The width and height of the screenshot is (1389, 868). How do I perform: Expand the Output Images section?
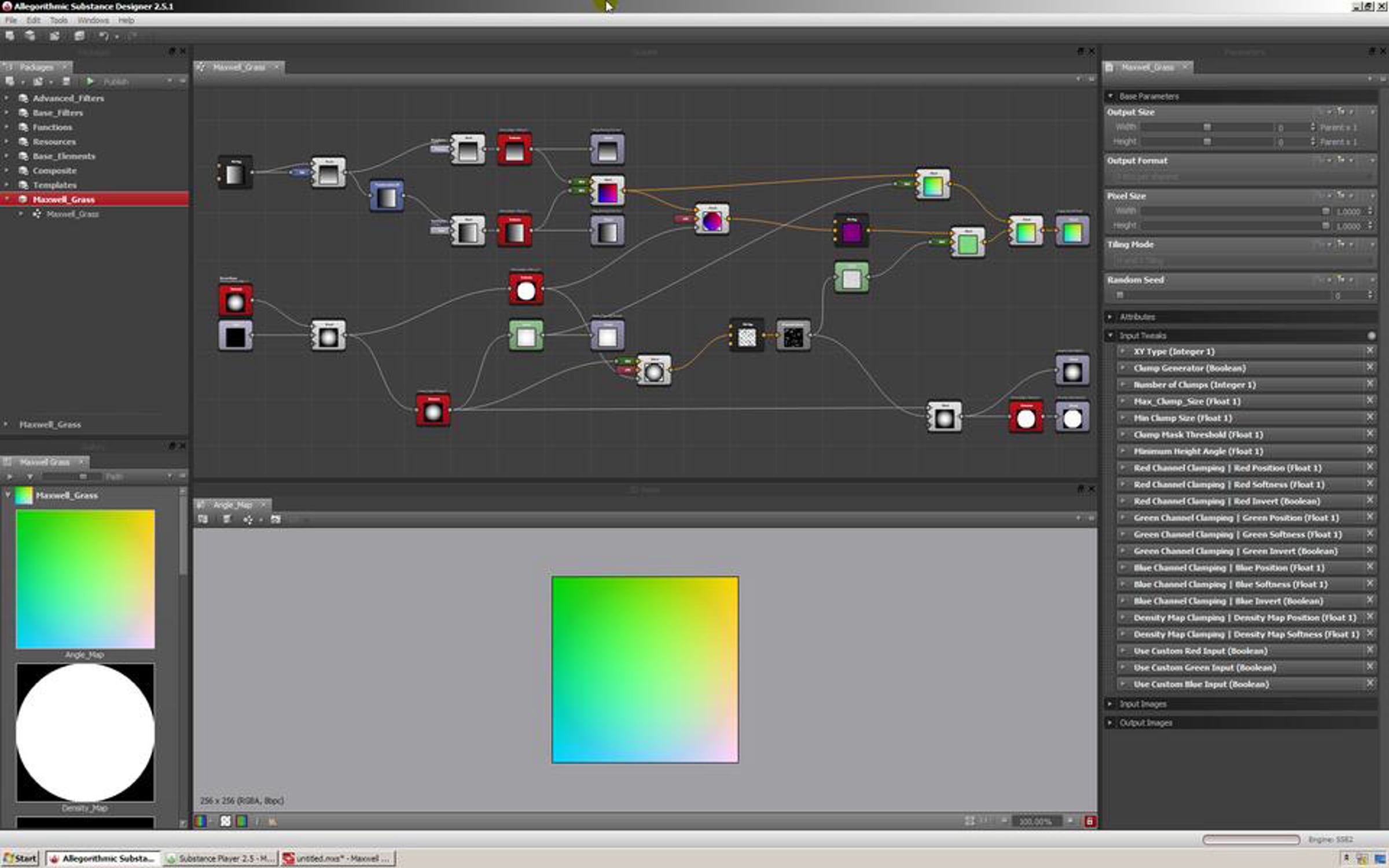(x=1110, y=723)
